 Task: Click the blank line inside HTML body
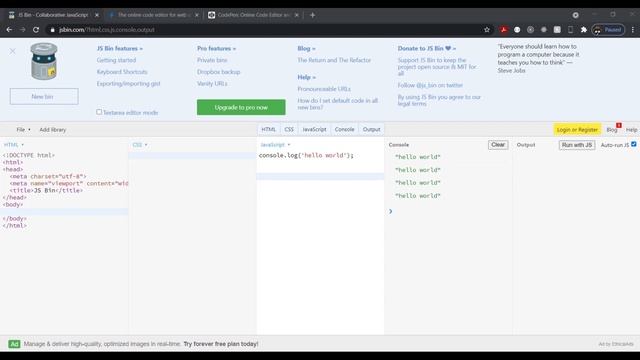click(64, 211)
